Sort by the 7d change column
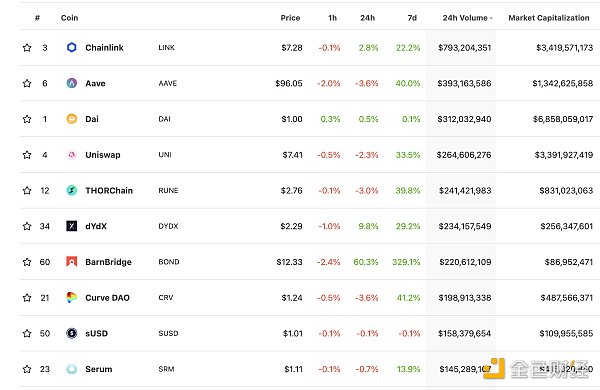The width and height of the screenshot is (600, 390). [412, 18]
